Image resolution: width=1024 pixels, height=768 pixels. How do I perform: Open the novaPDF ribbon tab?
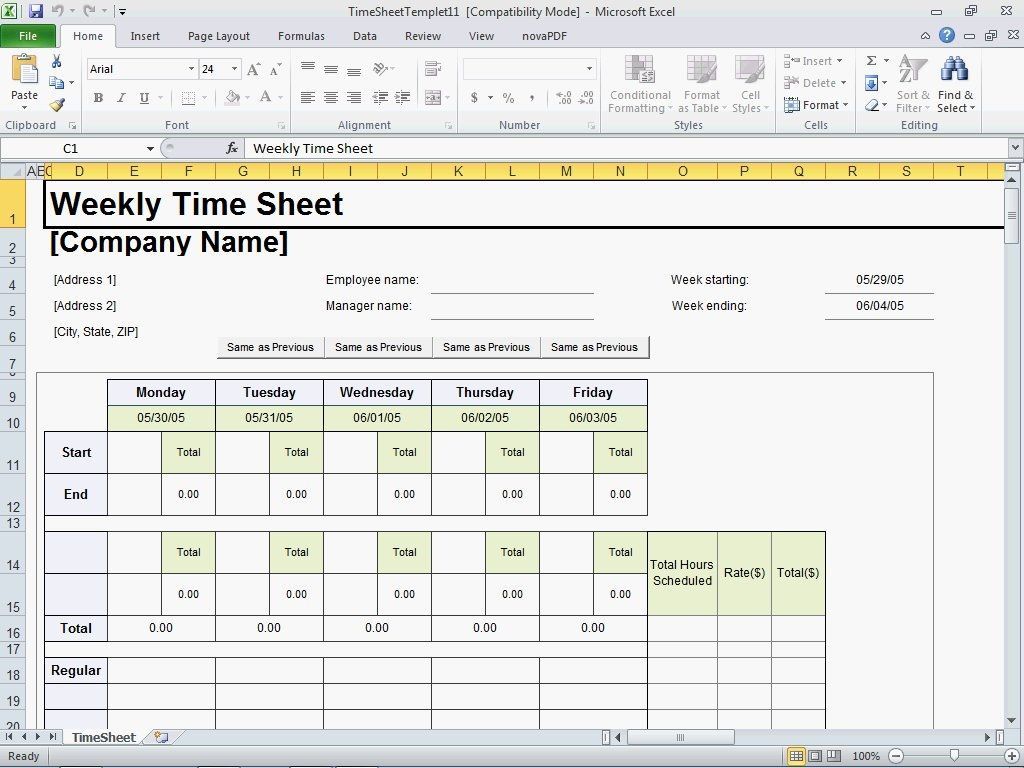click(x=545, y=36)
